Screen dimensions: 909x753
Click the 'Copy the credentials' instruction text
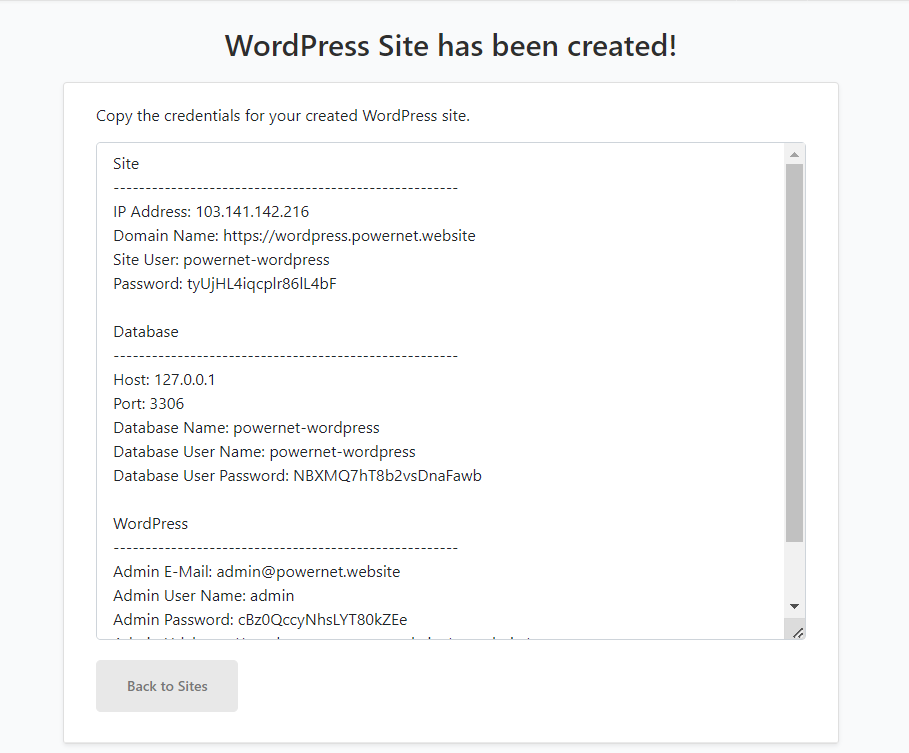(283, 116)
